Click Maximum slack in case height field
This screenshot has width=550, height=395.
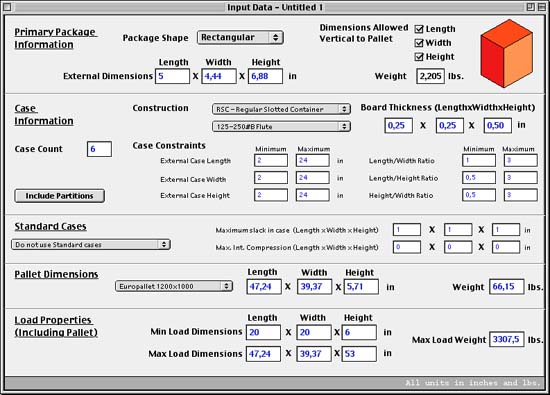coord(506,230)
